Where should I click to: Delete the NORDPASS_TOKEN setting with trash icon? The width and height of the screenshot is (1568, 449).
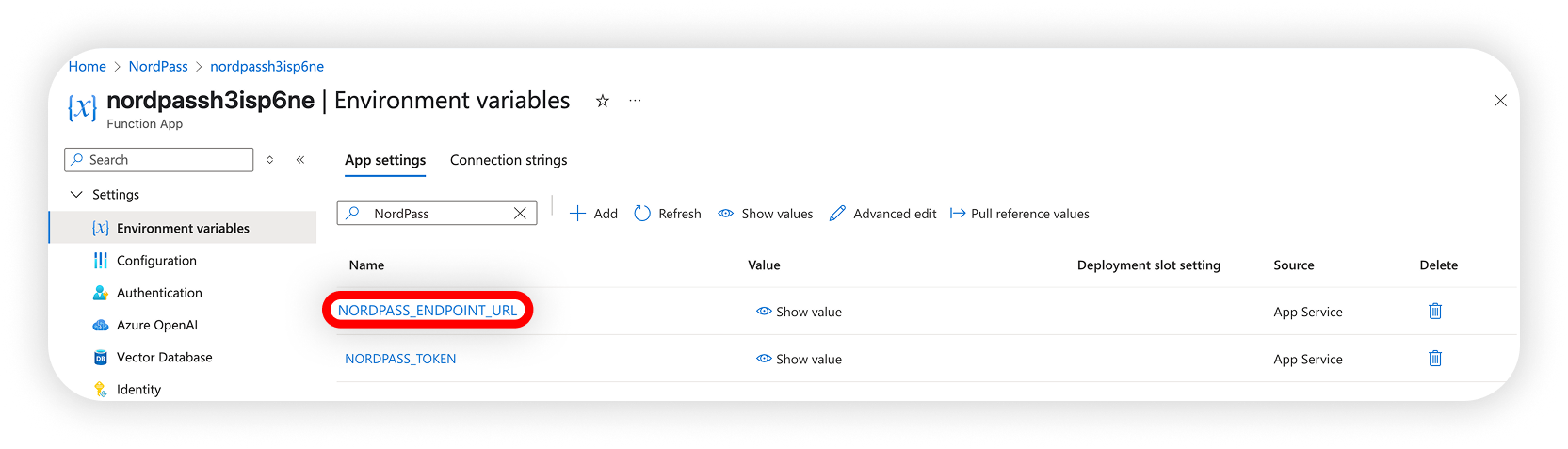(x=1435, y=358)
